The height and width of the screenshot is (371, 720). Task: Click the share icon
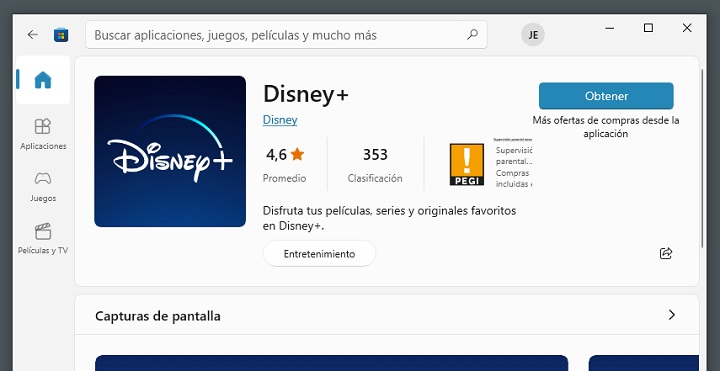(x=666, y=253)
